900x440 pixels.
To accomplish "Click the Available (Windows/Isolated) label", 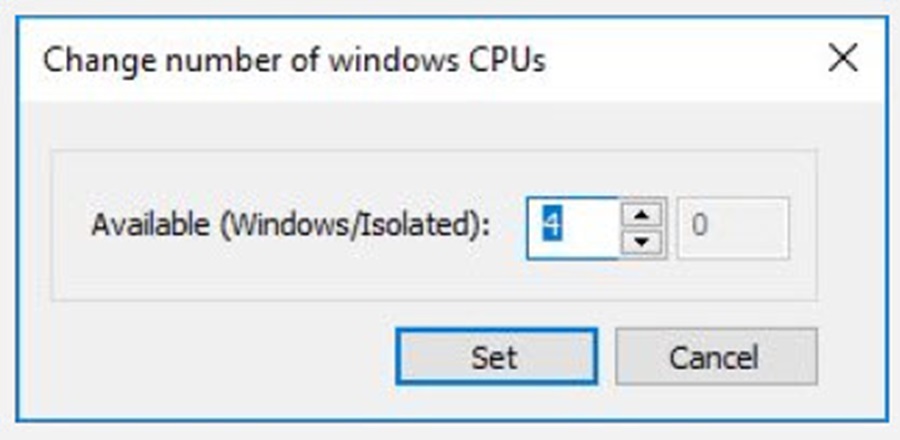I will point(291,226).
